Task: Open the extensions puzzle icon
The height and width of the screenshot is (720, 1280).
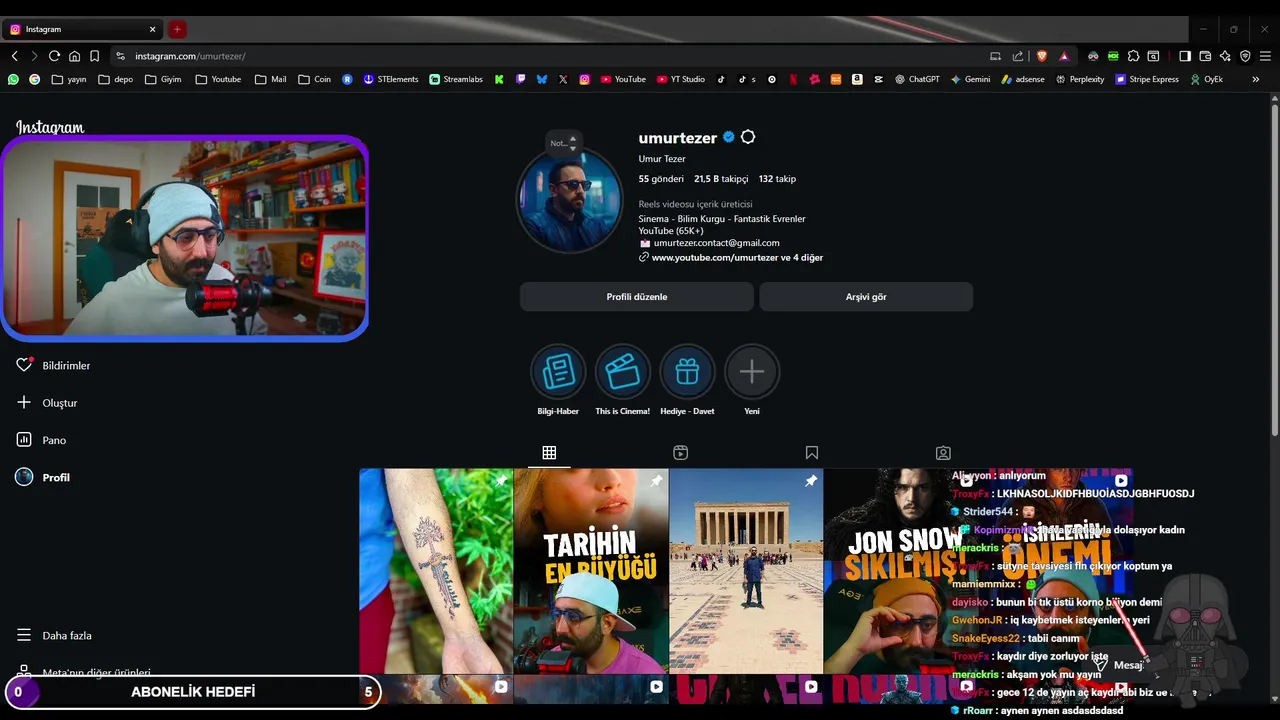Action: [1133, 56]
